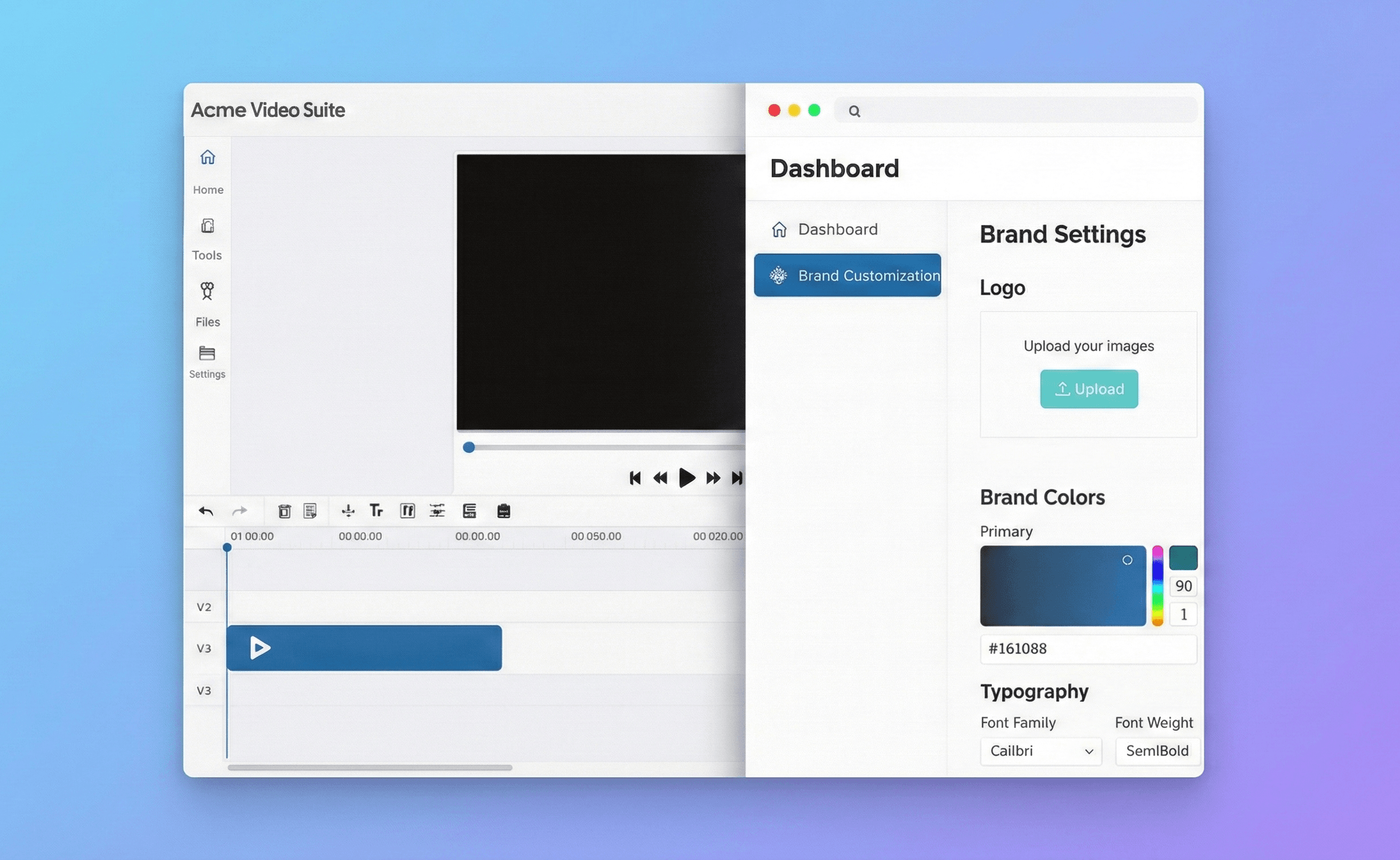Open the Settings sidebar icon

point(207,353)
